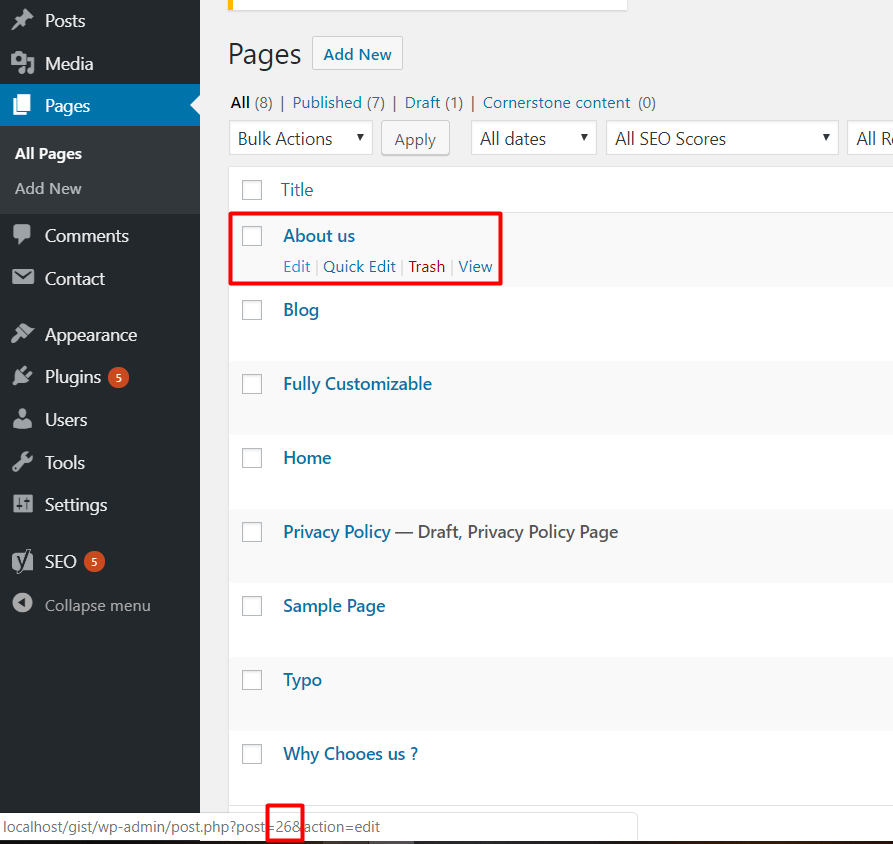Click the Add New page button

357,54
